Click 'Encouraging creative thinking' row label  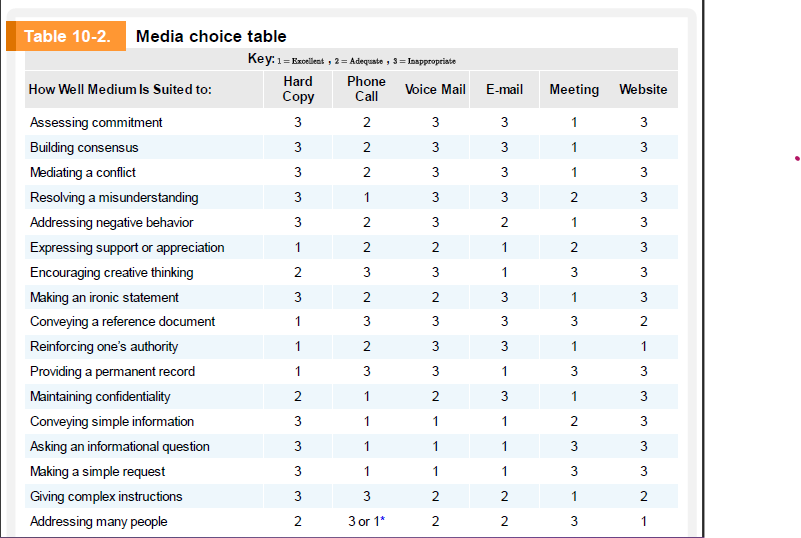[x=111, y=273]
